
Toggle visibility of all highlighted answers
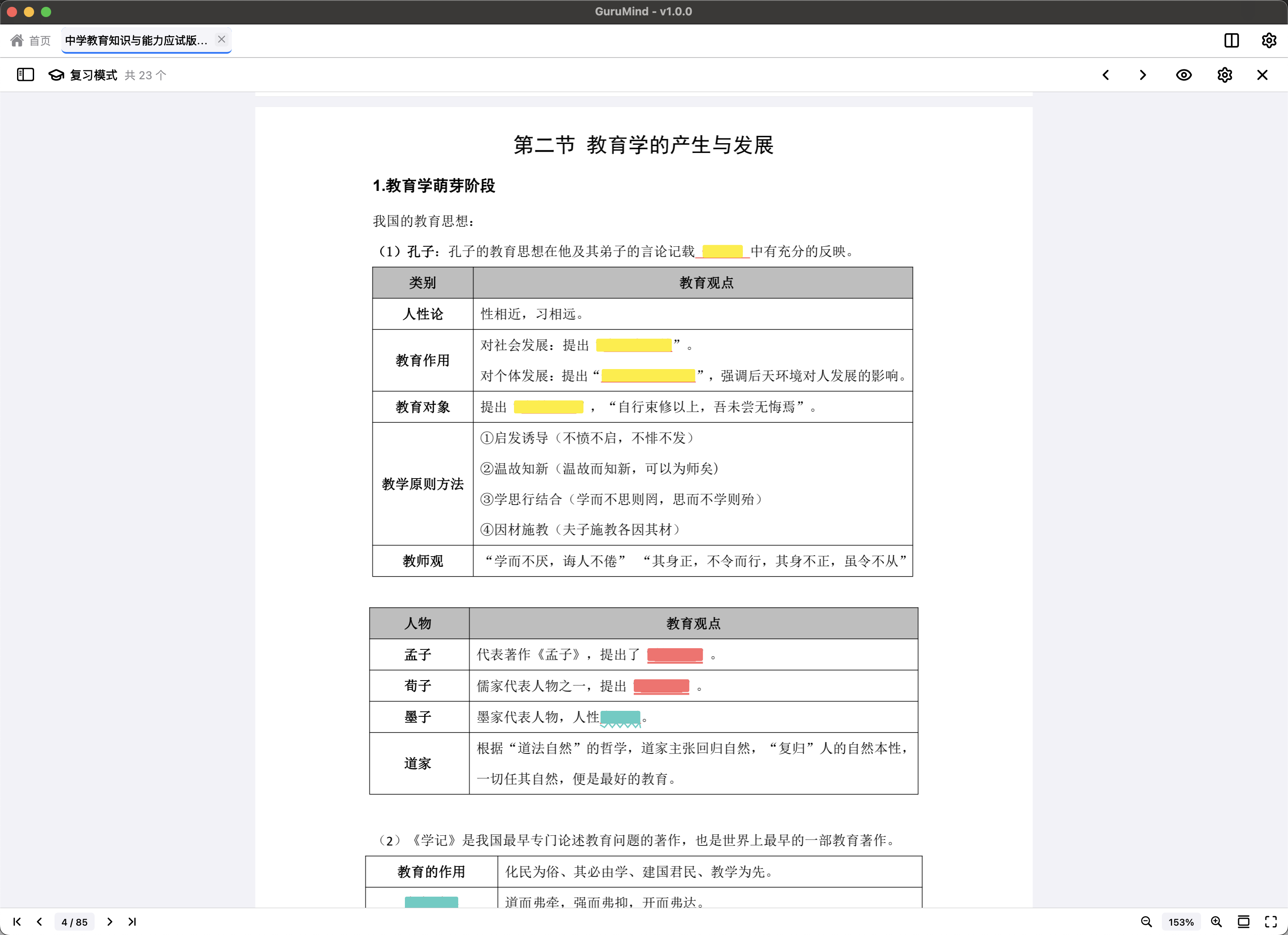point(1184,75)
